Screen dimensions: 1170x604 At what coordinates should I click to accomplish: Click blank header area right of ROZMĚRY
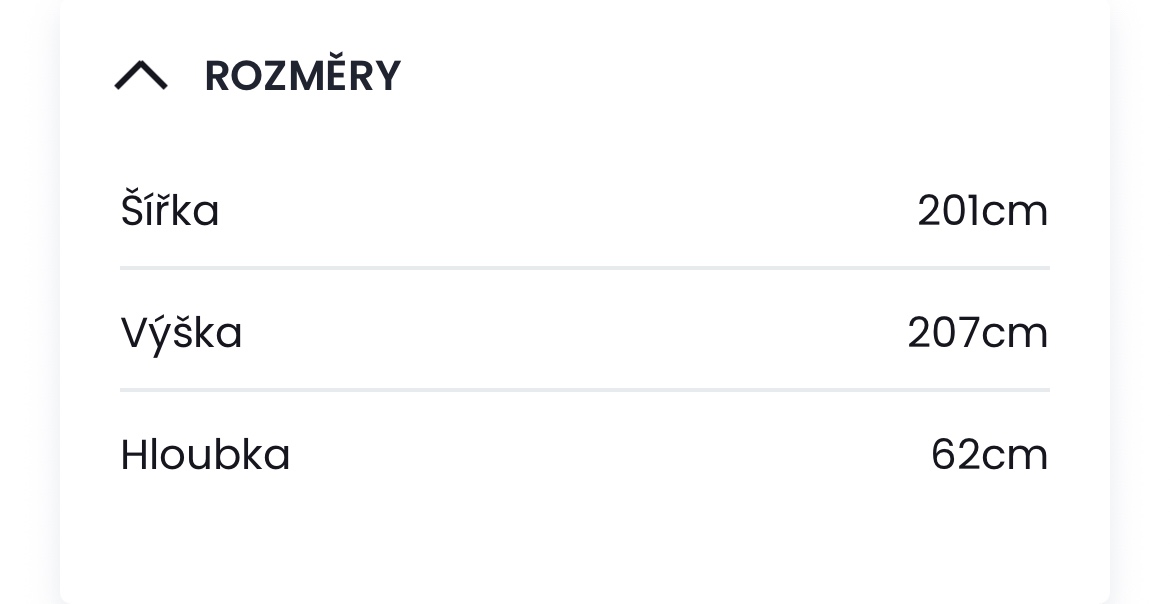click(x=750, y=76)
